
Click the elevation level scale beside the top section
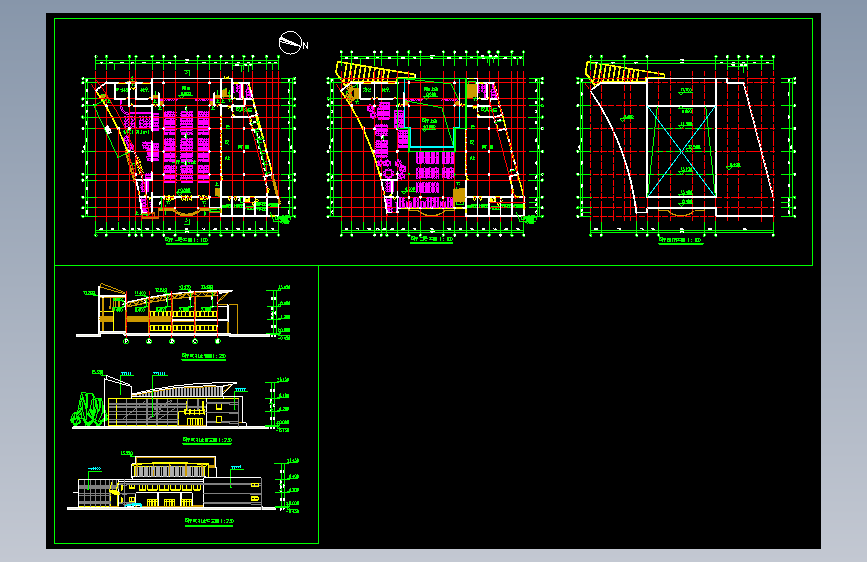(x=279, y=313)
